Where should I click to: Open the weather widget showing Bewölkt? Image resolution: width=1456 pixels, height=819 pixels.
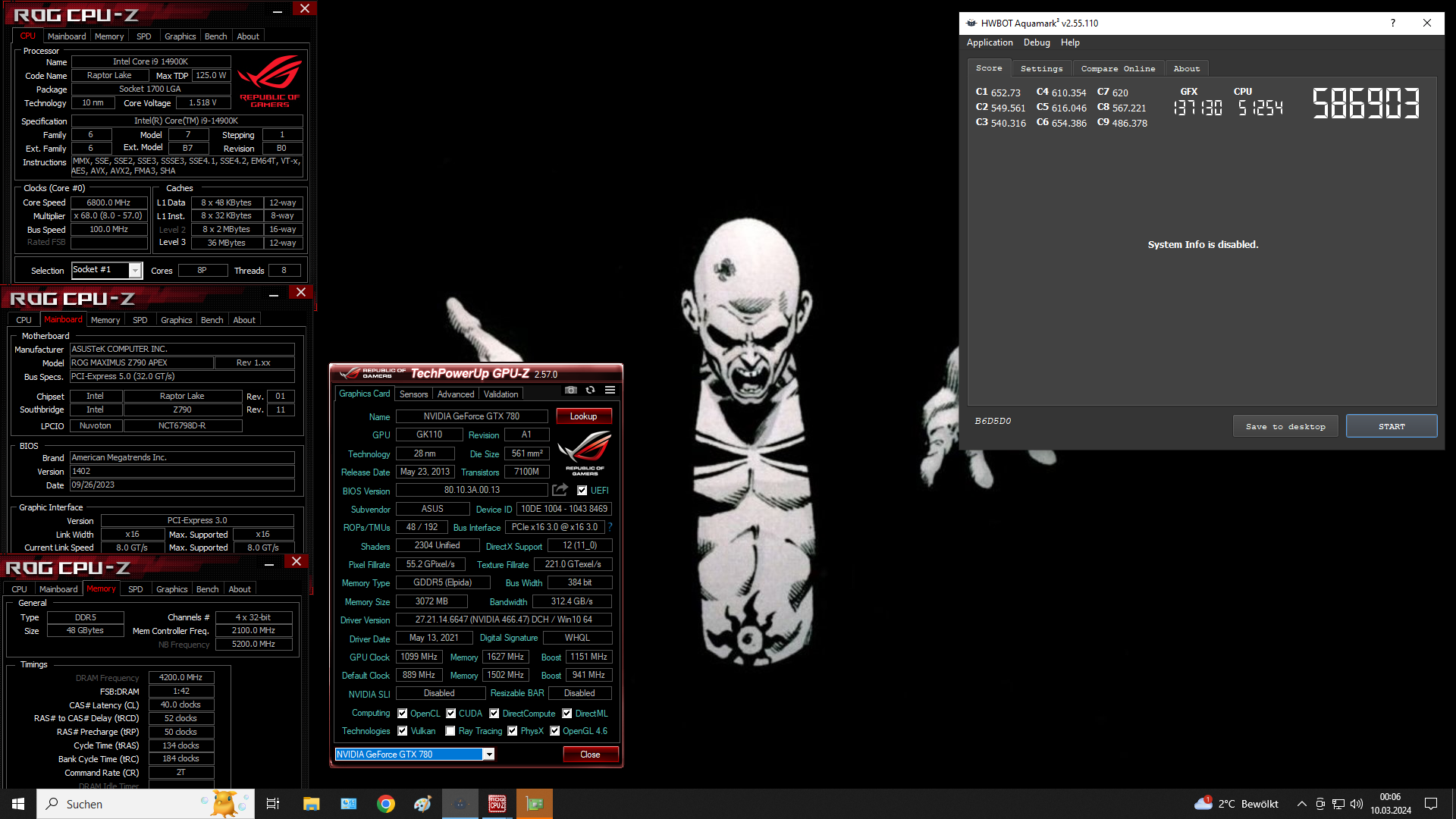click(x=1236, y=804)
